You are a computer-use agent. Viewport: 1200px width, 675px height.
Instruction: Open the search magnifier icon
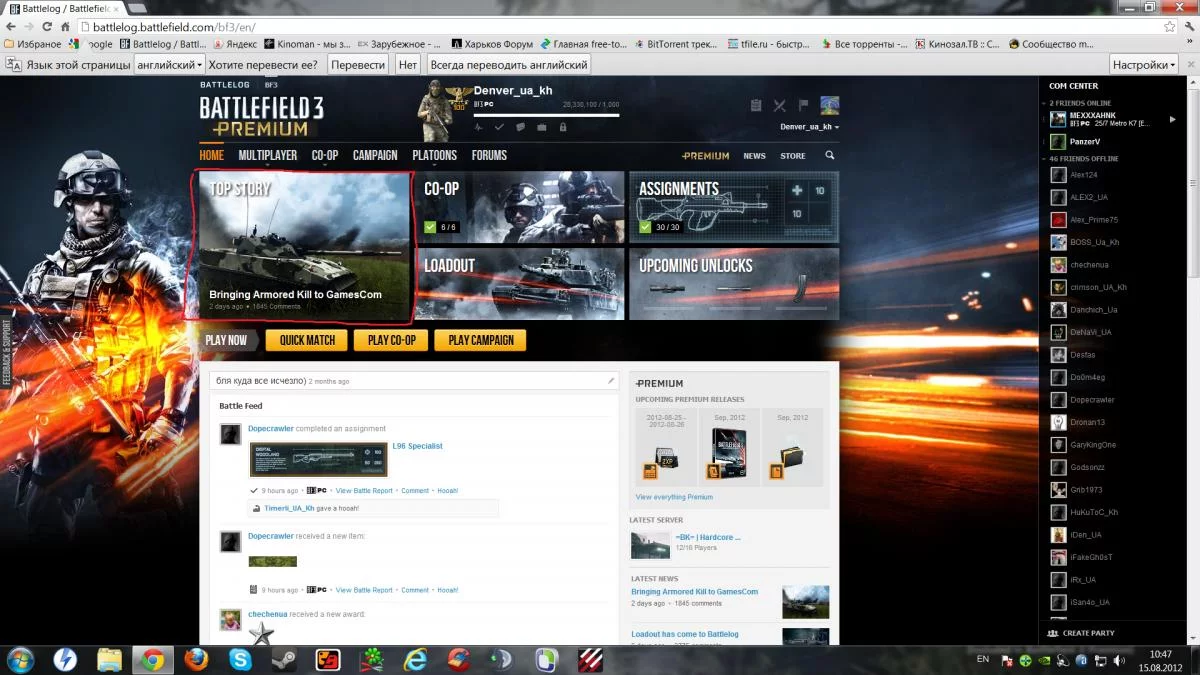tap(829, 156)
